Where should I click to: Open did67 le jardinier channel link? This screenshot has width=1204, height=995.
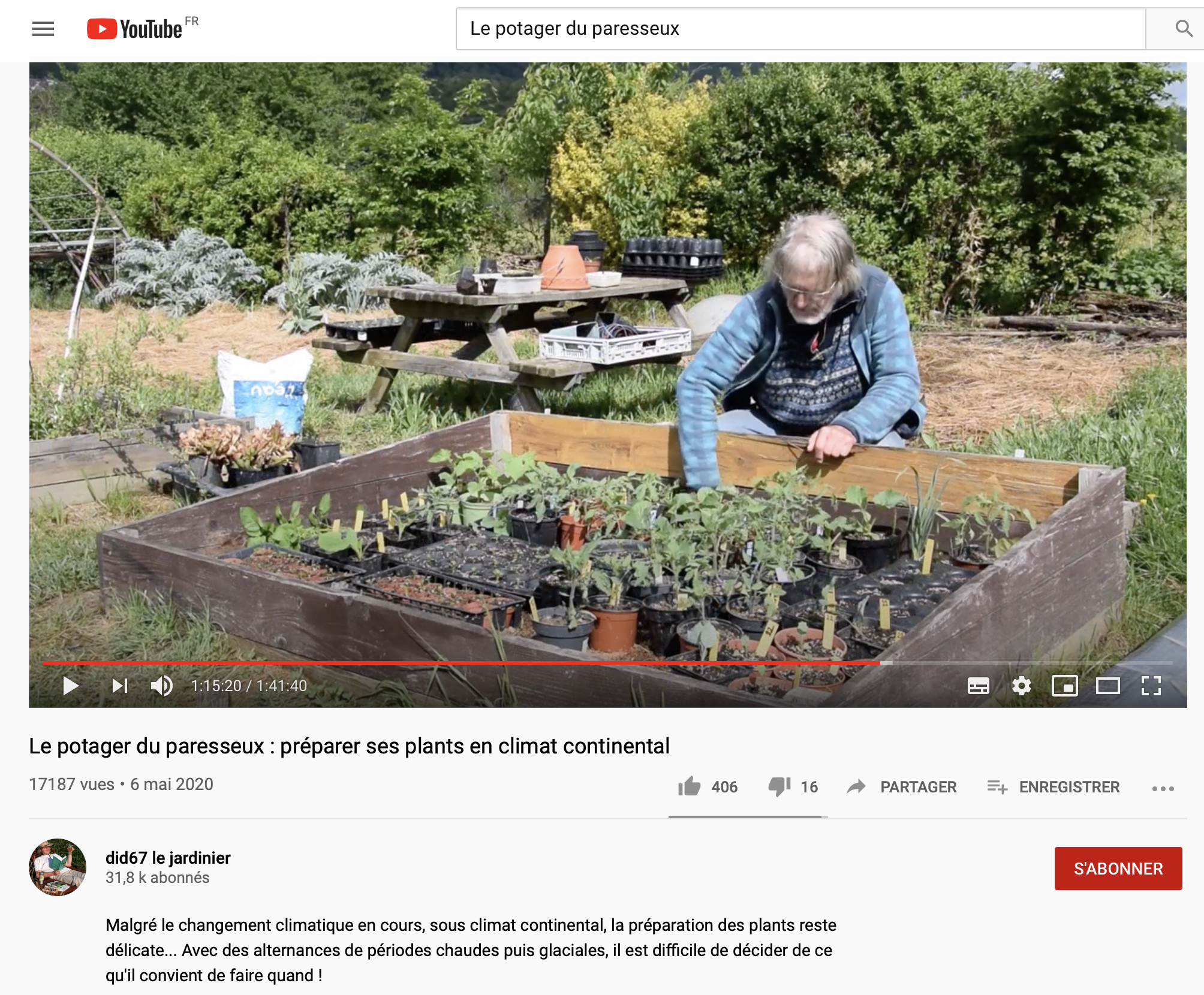pos(168,858)
